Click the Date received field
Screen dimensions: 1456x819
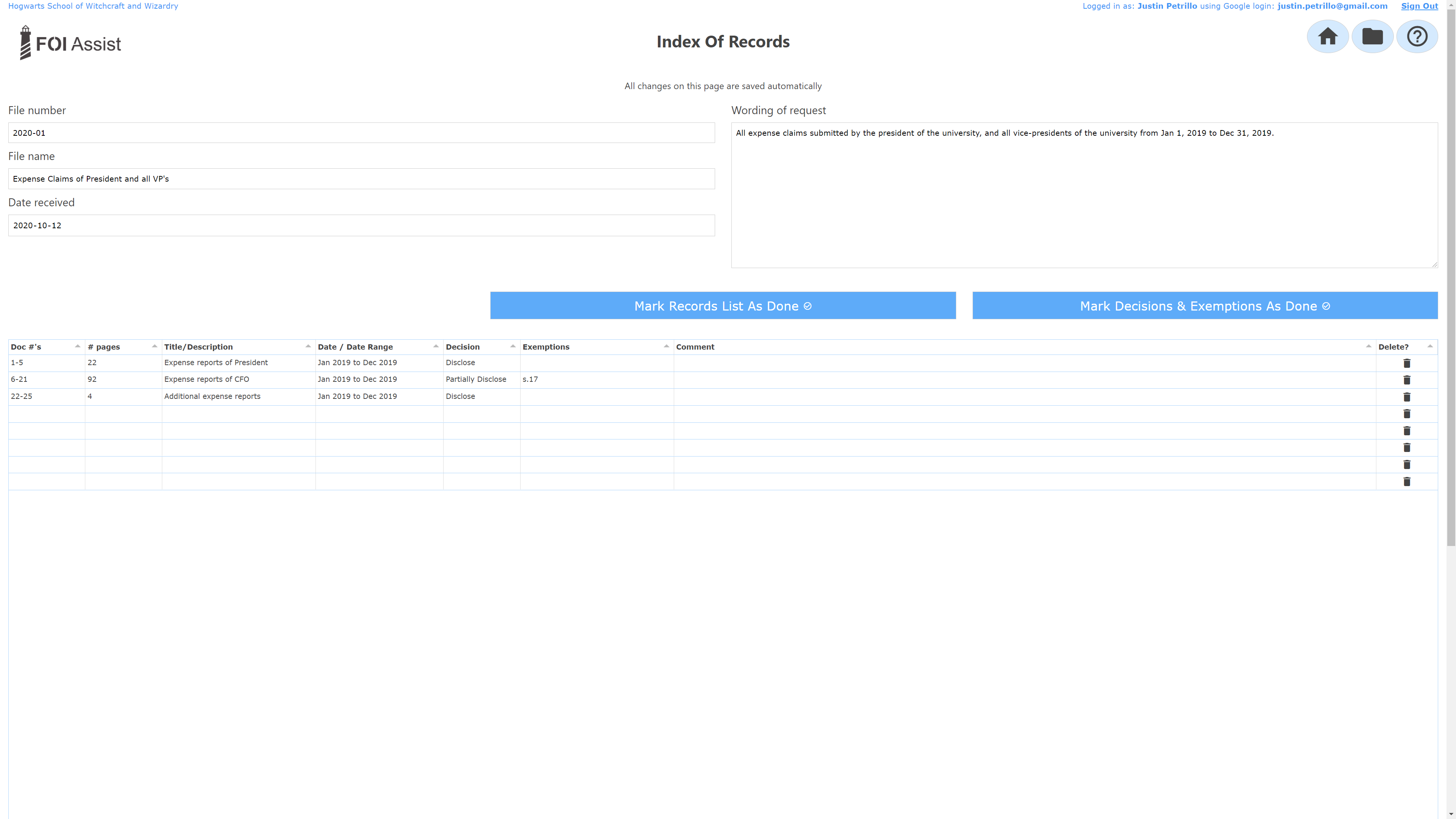click(x=361, y=226)
